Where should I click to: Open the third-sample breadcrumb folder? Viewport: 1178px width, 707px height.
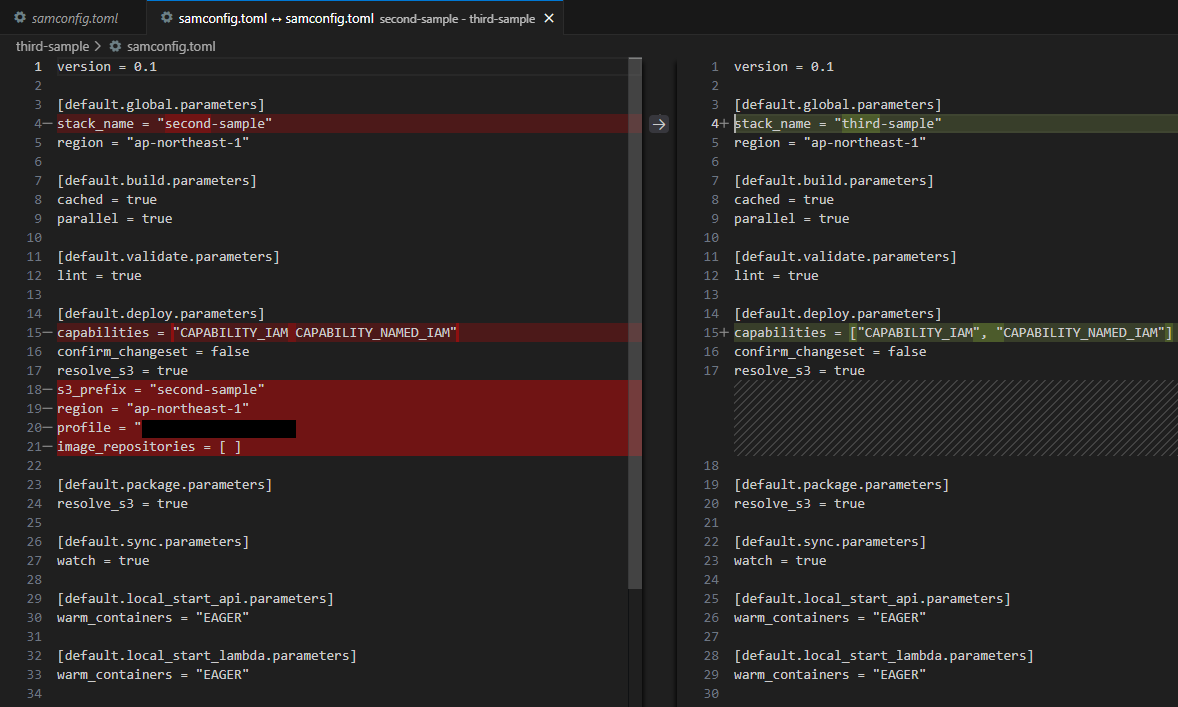(x=53, y=47)
